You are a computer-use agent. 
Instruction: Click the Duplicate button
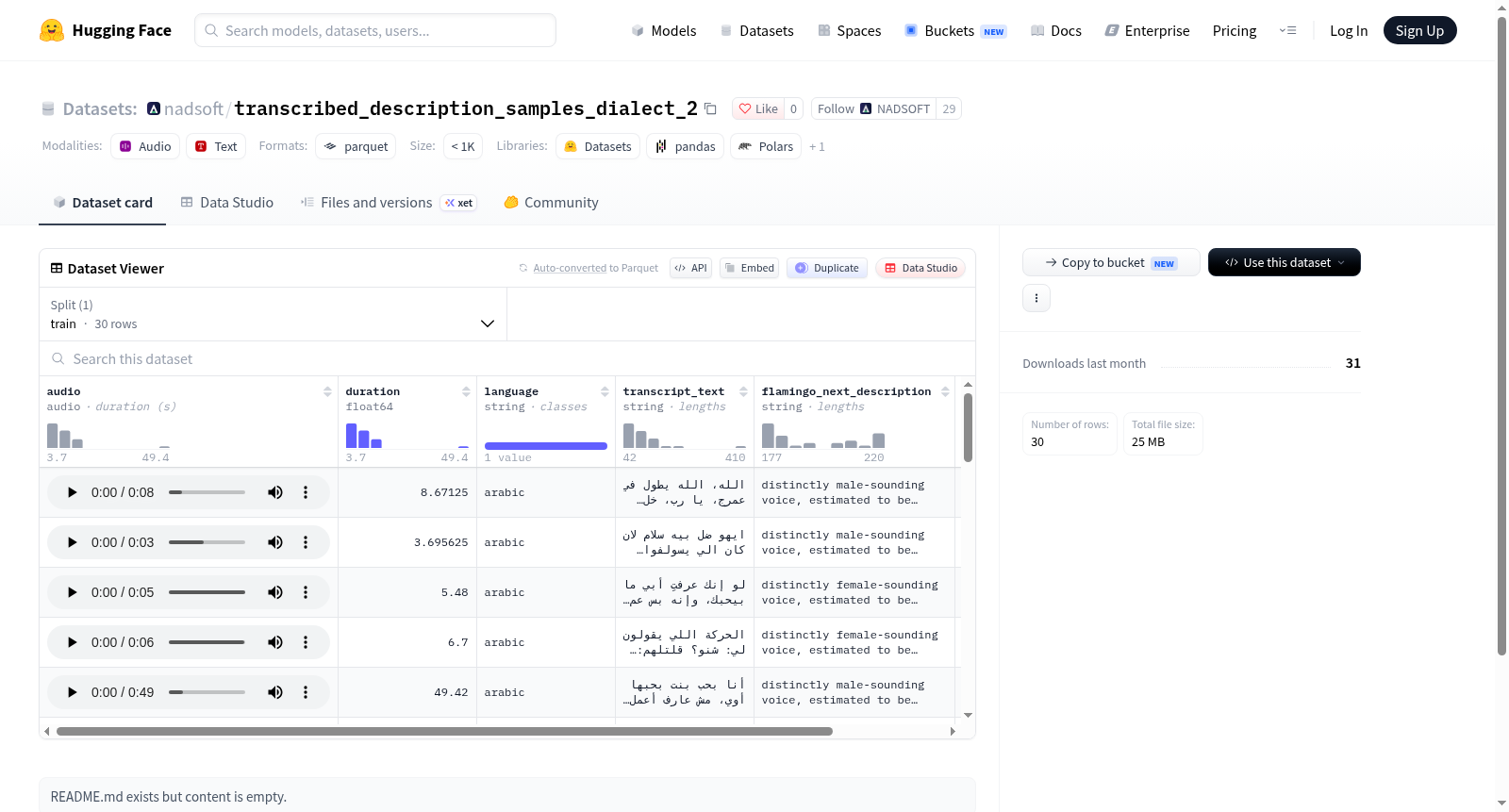(827, 268)
